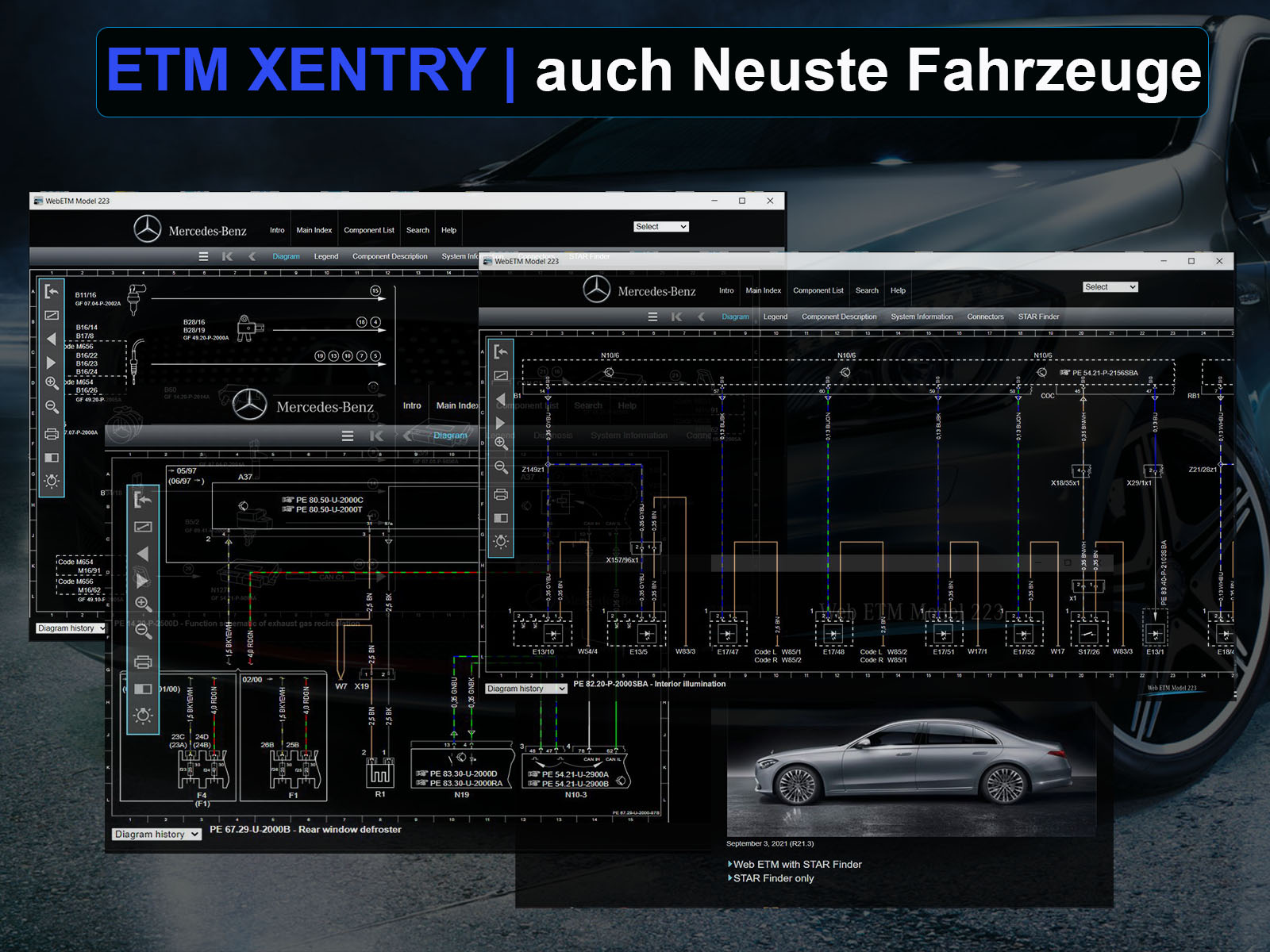Open hamburger menu in right window
This screenshot has height=952, width=1270.
(652, 317)
